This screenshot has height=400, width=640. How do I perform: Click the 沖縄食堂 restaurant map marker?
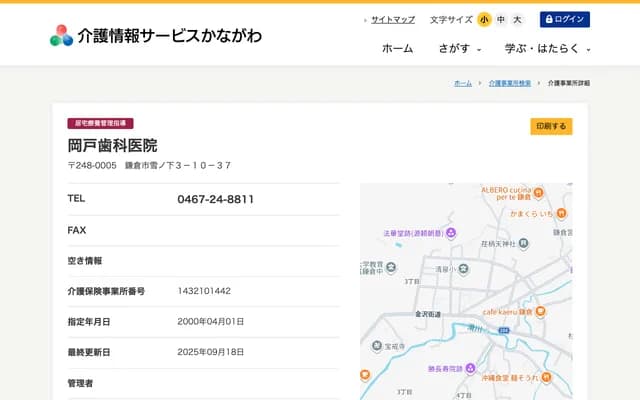pos(546,378)
